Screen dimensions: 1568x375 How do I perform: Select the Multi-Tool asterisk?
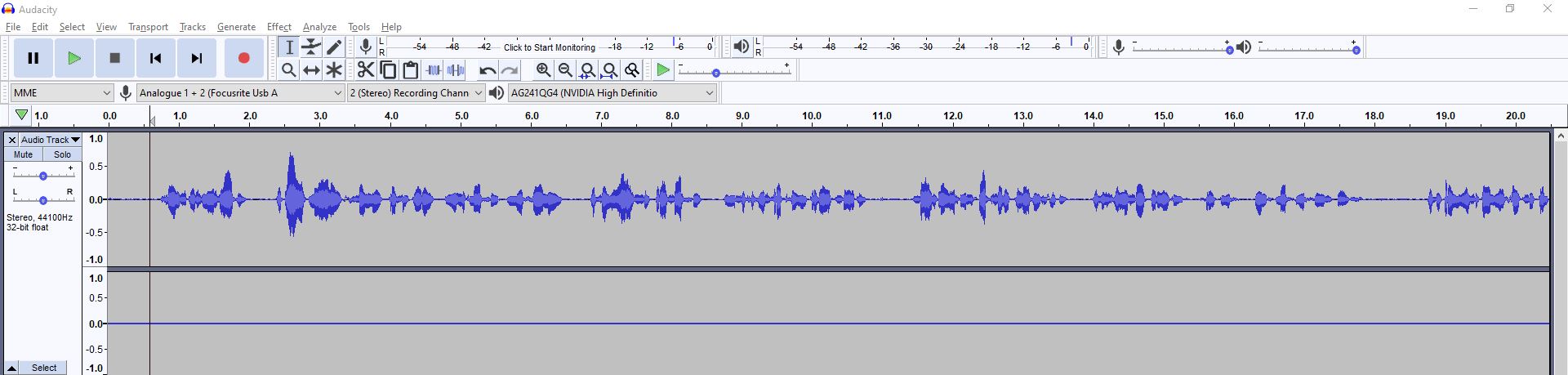(333, 70)
